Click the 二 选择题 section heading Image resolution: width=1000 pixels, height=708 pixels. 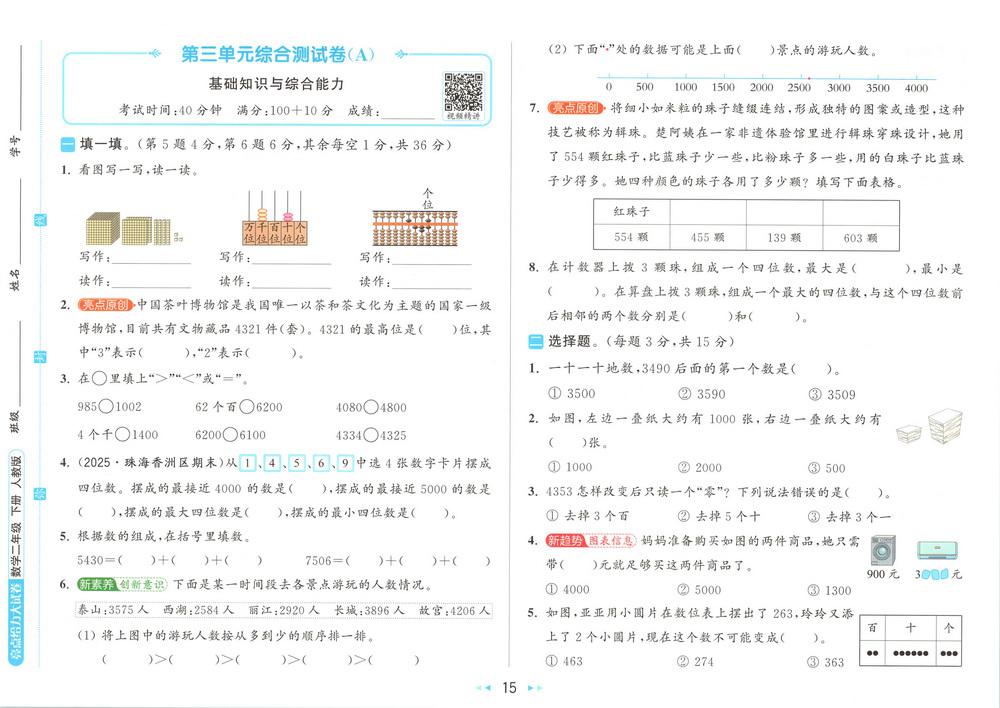(562, 342)
